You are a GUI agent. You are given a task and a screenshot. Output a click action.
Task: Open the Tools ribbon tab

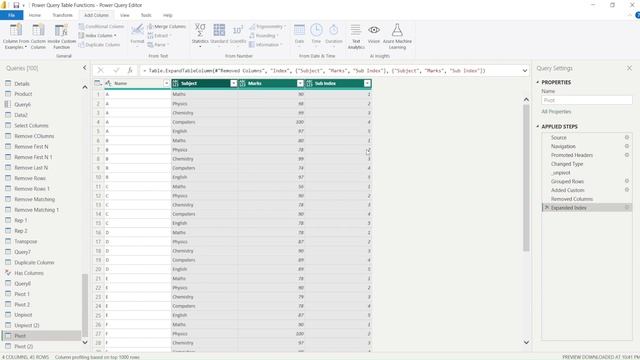[146, 15]
